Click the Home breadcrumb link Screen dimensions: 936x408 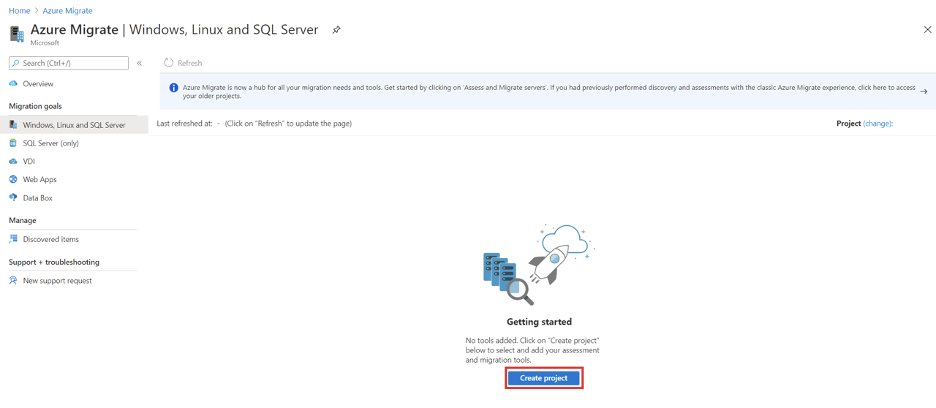(x=19, y=10)
